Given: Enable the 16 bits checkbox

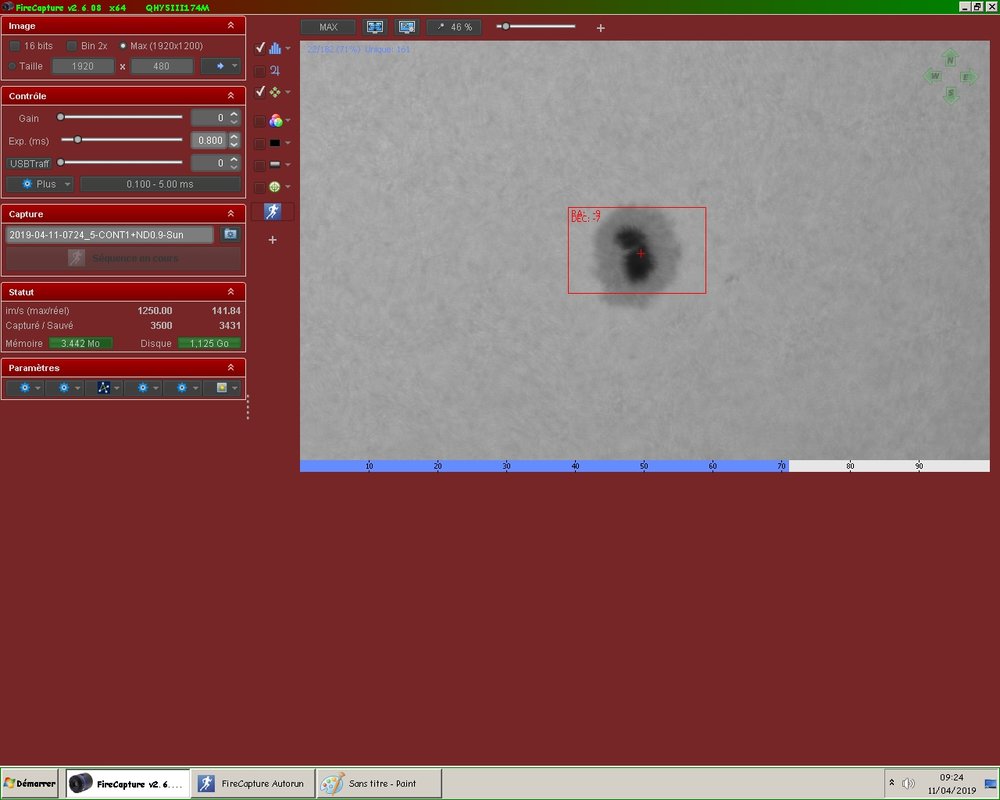Looking at the screenshot, I should [x=15, y=46].
